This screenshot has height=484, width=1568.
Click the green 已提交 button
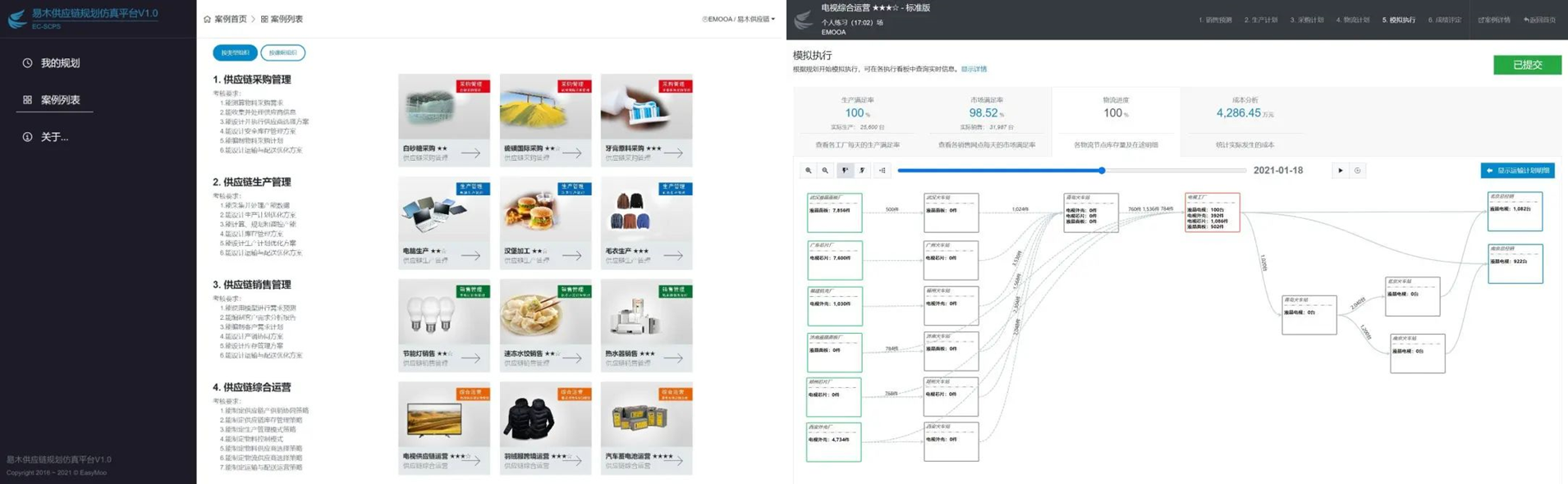[1527, 65]
